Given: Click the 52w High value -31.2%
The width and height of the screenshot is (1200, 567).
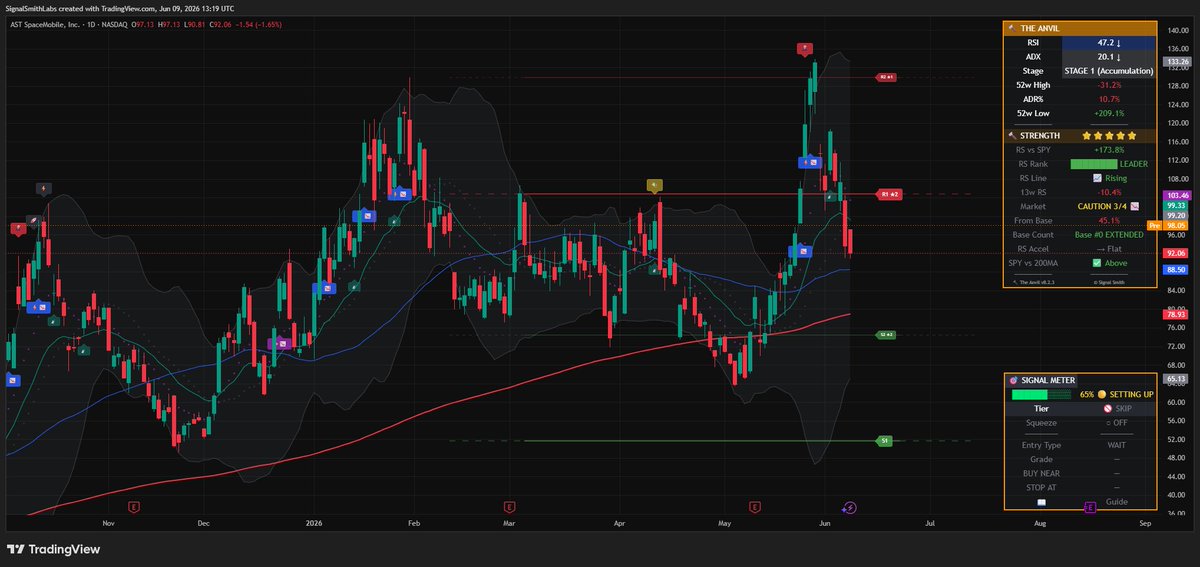Looking at the screenshot, I should (1108, 85).
